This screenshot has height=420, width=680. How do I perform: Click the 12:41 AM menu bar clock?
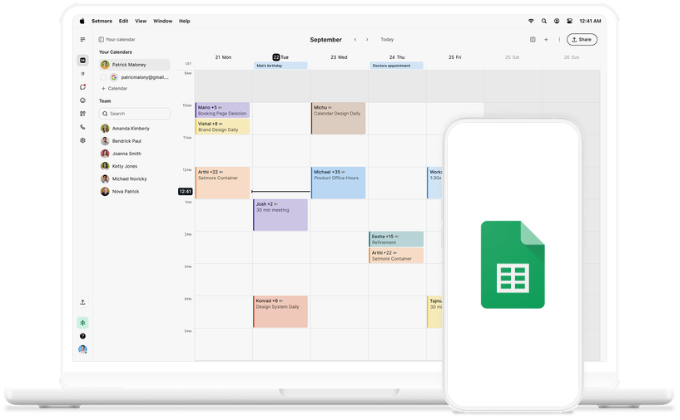point(590,21)
